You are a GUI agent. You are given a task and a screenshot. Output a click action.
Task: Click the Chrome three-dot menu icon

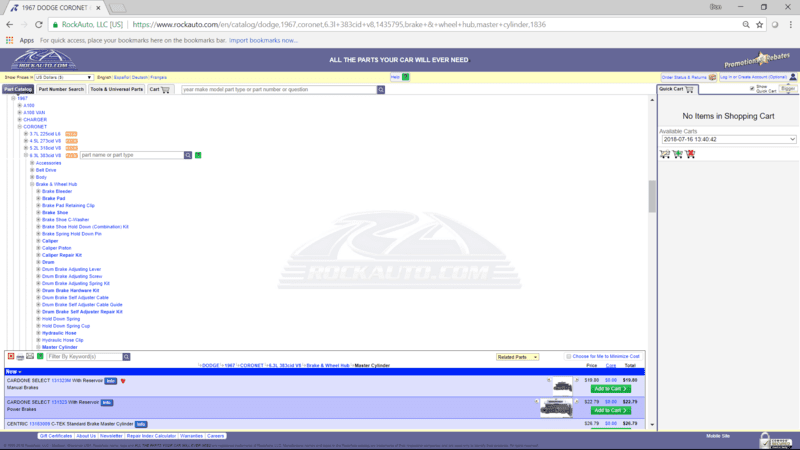[791, 24]
